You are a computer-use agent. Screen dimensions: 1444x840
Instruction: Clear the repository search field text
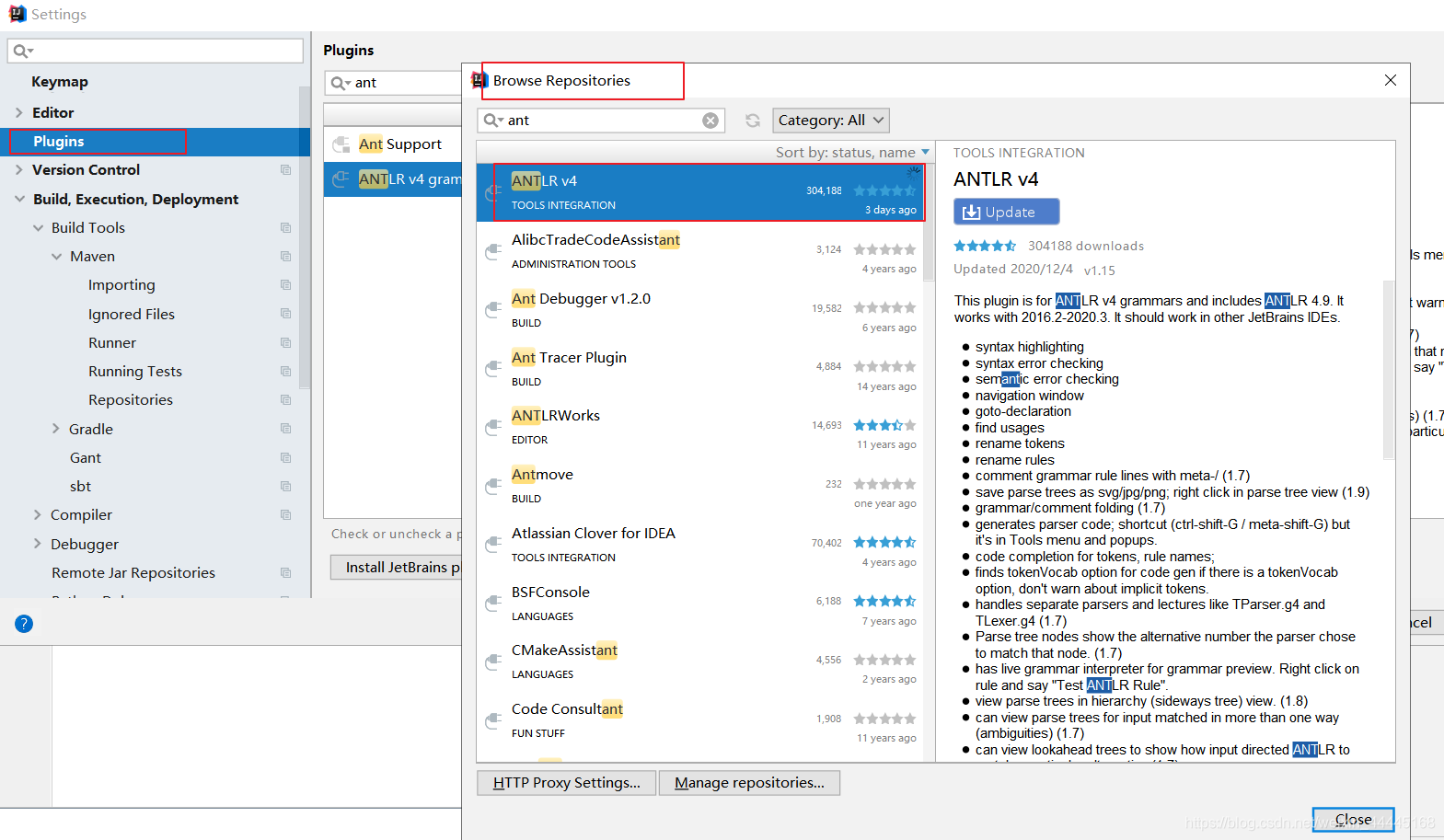710,121
